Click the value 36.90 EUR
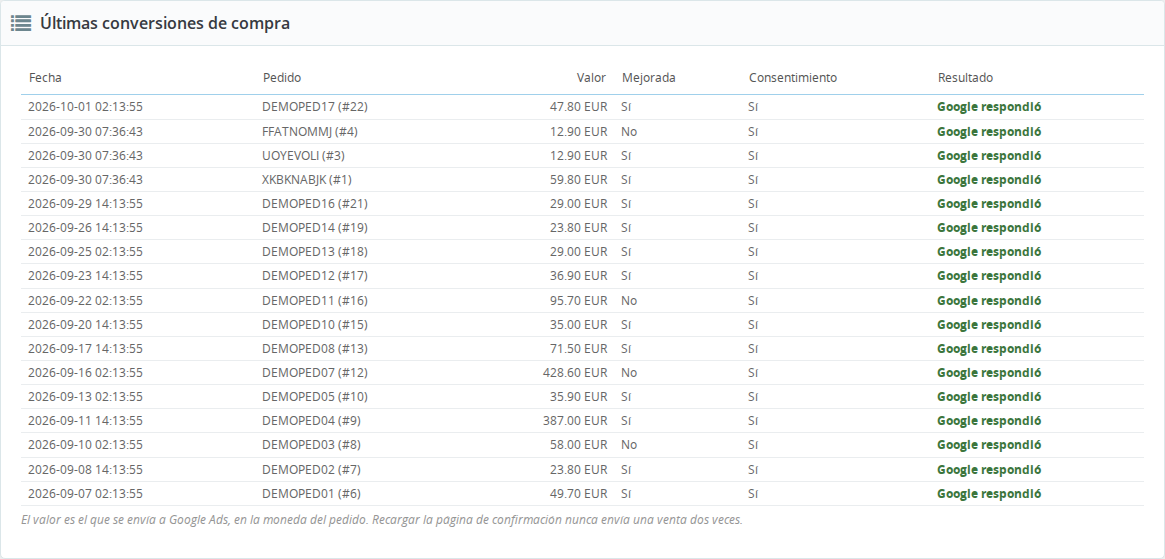The image size is (1165, 559). click(578, 275)
